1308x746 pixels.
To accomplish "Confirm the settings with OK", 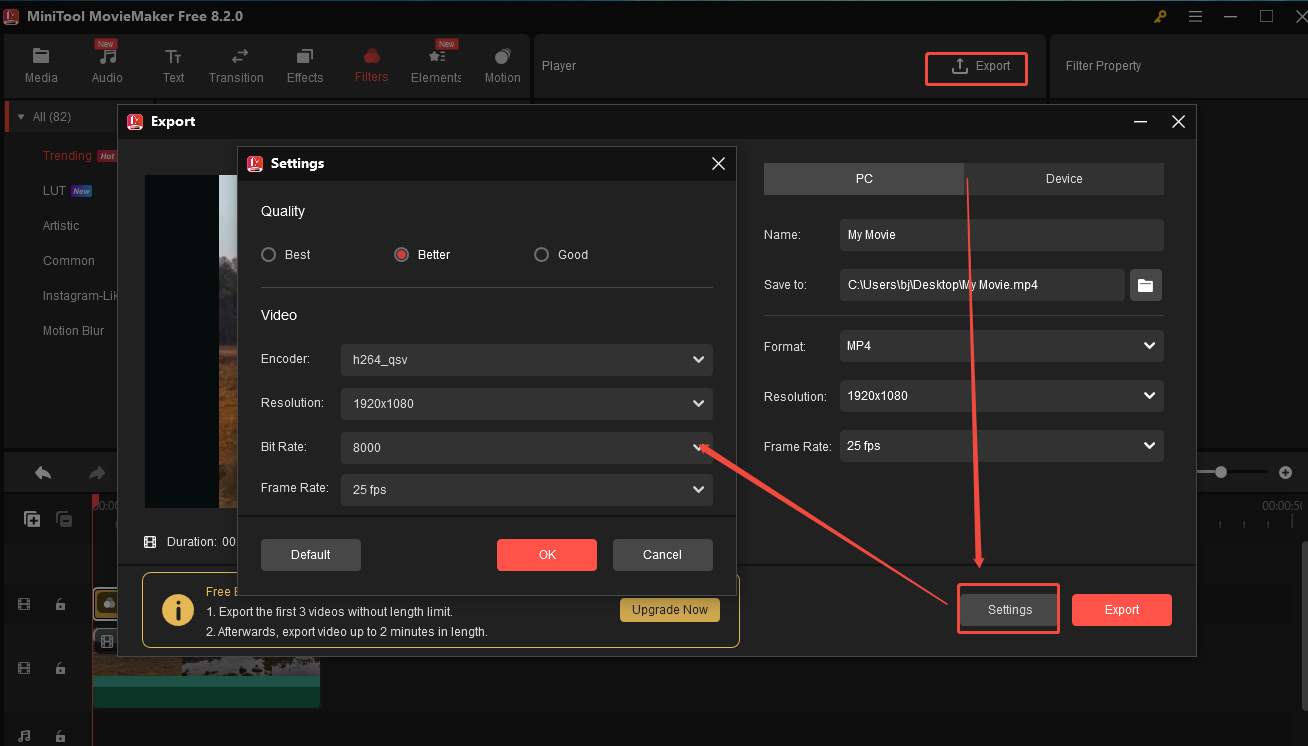I will pos(547,555).
